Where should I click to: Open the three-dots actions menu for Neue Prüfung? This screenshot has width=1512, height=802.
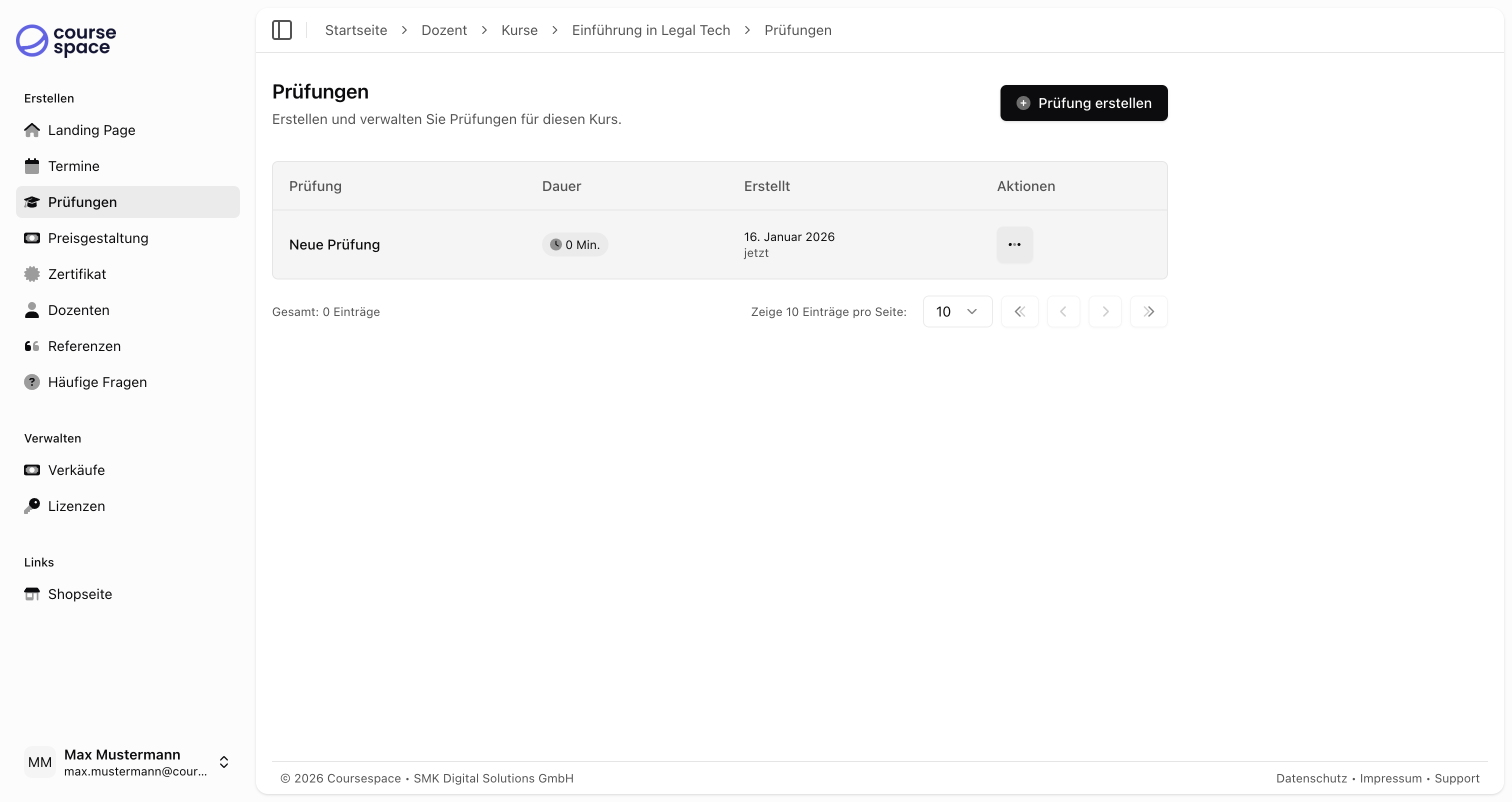pos(1014,244)
